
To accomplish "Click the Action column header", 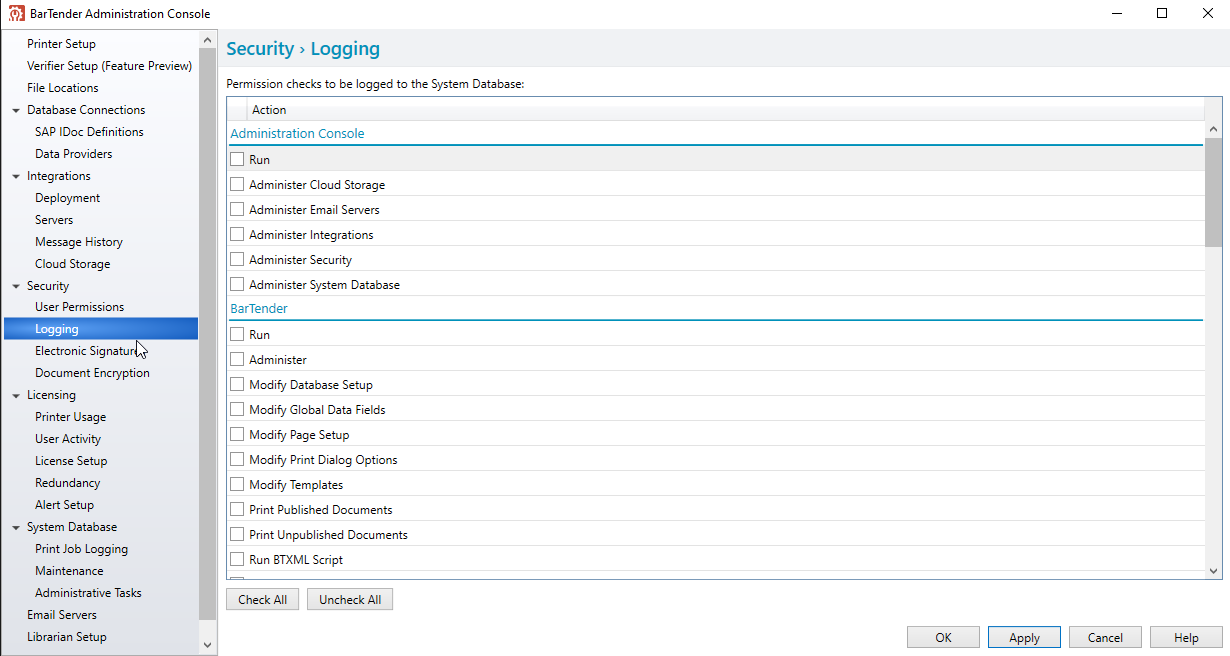I will 725,110.
